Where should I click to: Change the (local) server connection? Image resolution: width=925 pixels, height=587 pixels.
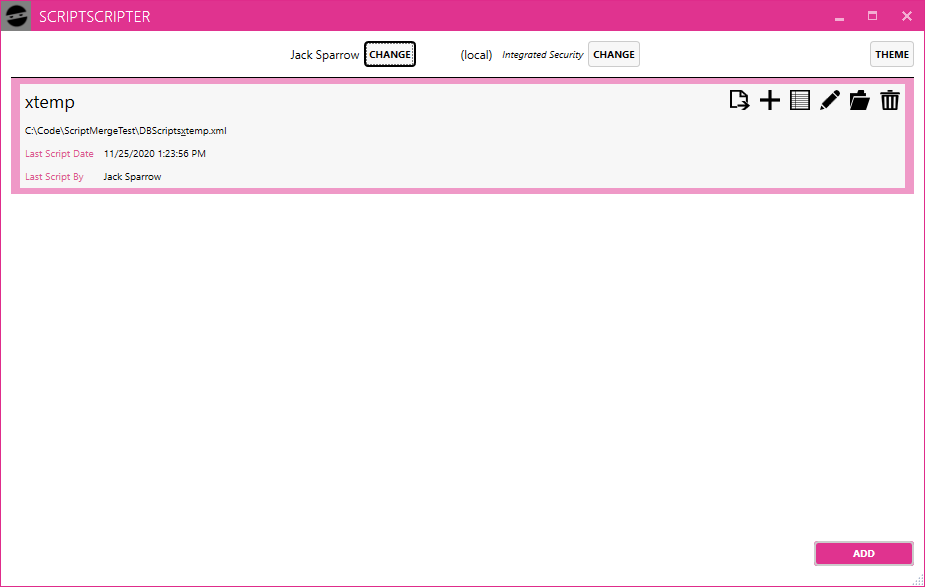(614, 54)
